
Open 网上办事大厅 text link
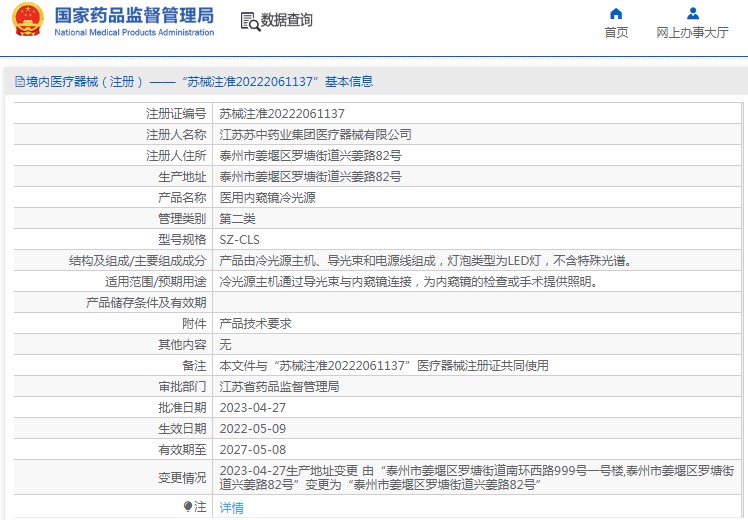[x=692, y=32]
